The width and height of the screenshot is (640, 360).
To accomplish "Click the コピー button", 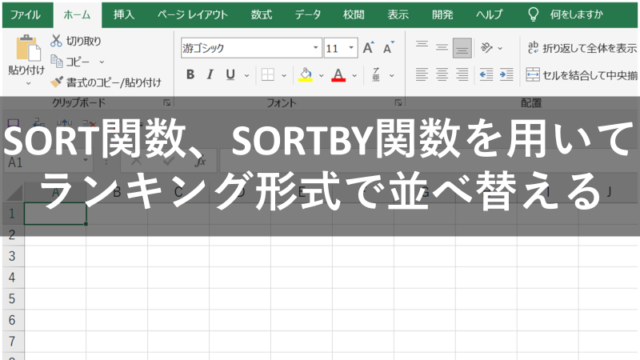I will tap(78, 62).
